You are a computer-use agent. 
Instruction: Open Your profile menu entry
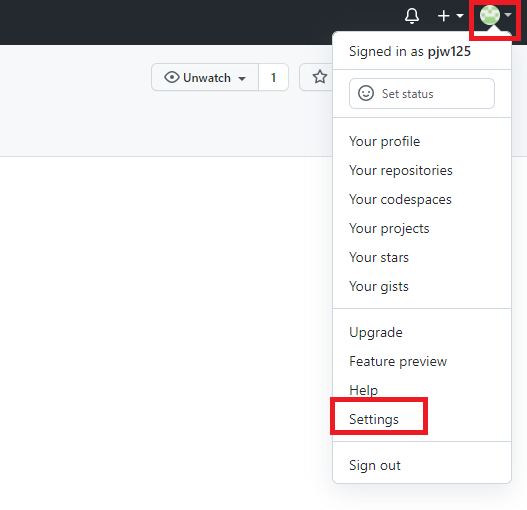click(x=384, y=142)
